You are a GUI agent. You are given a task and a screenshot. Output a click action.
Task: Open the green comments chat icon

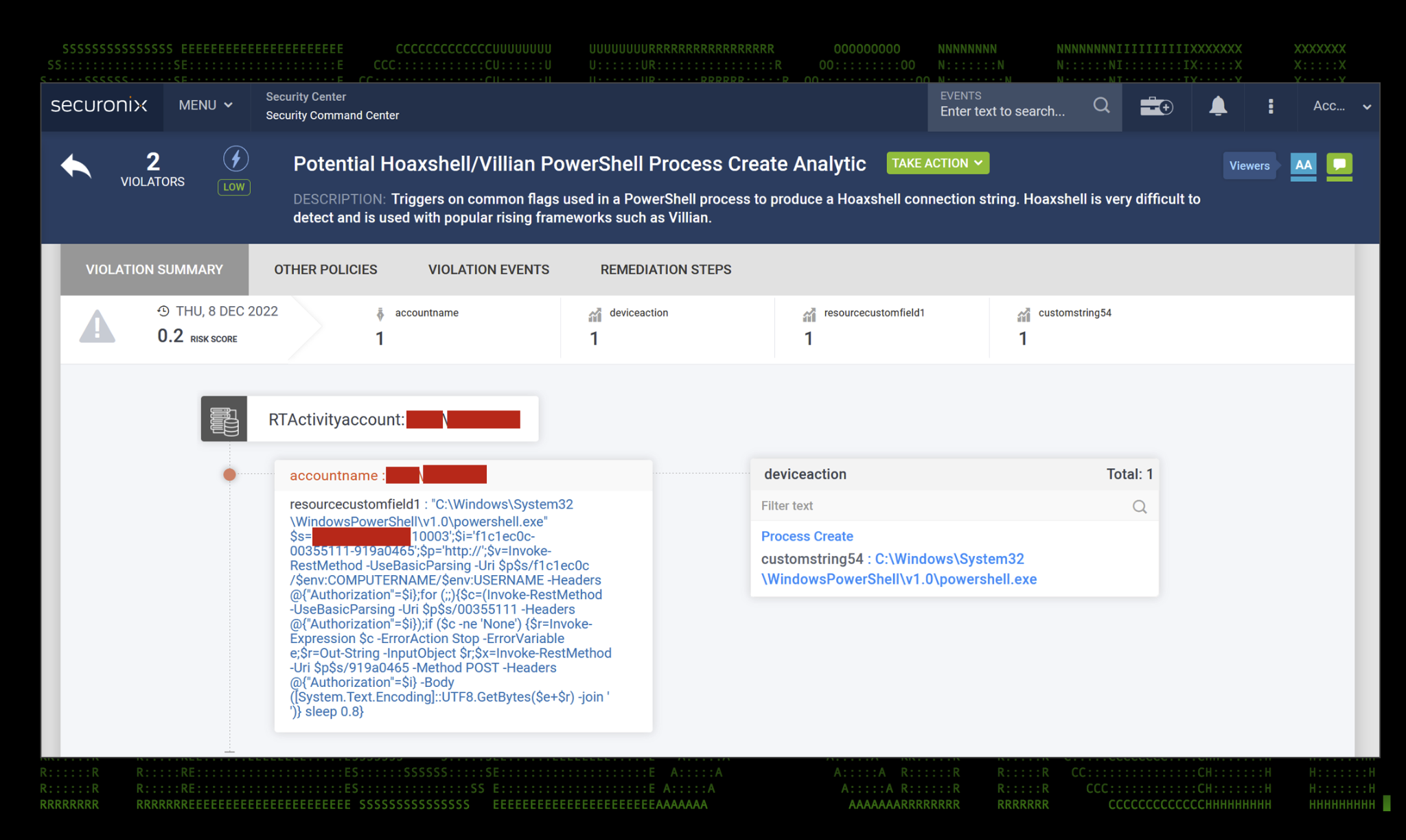pyautogui.click(x=1339, y=165)
